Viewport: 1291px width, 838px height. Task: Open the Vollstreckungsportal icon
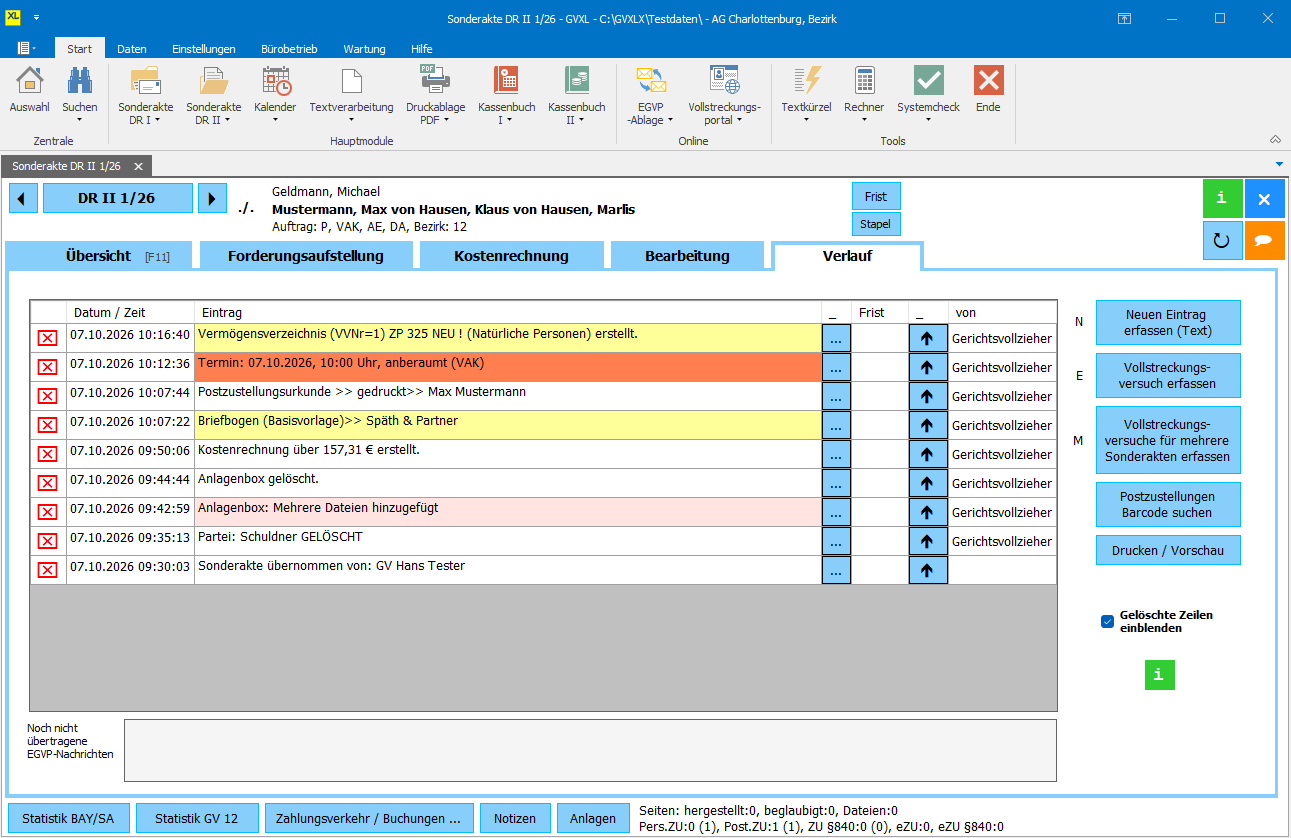[x=725, y=80]
